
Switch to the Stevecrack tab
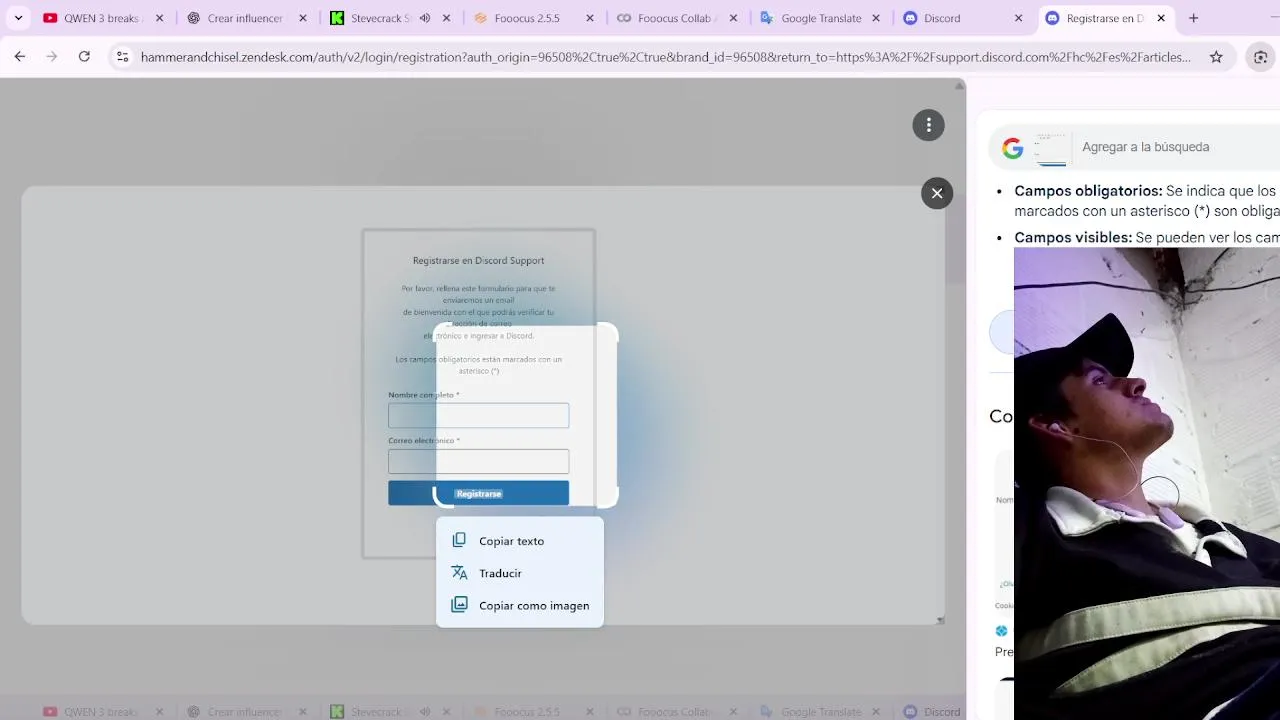pyautogui.click(x=380, y=18)
